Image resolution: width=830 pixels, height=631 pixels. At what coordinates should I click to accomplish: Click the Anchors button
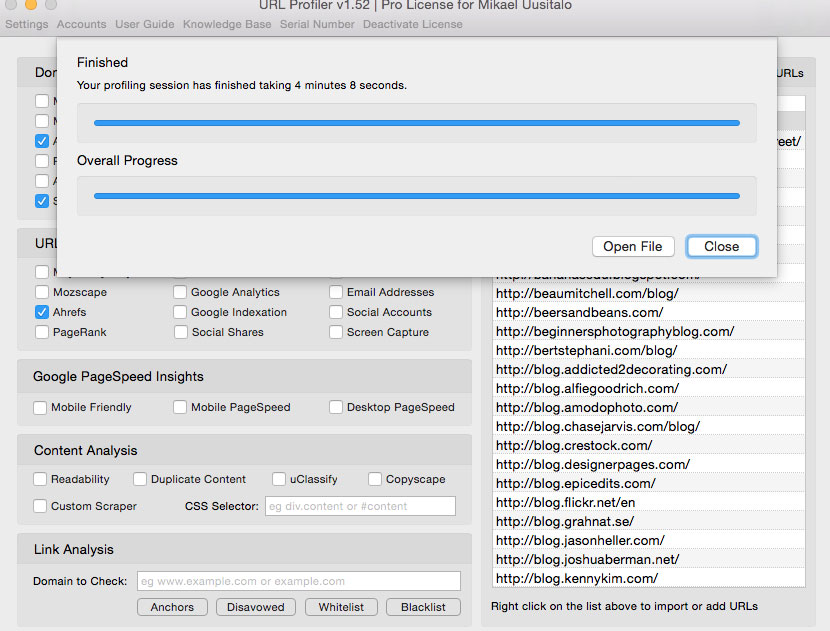(172, 607)
